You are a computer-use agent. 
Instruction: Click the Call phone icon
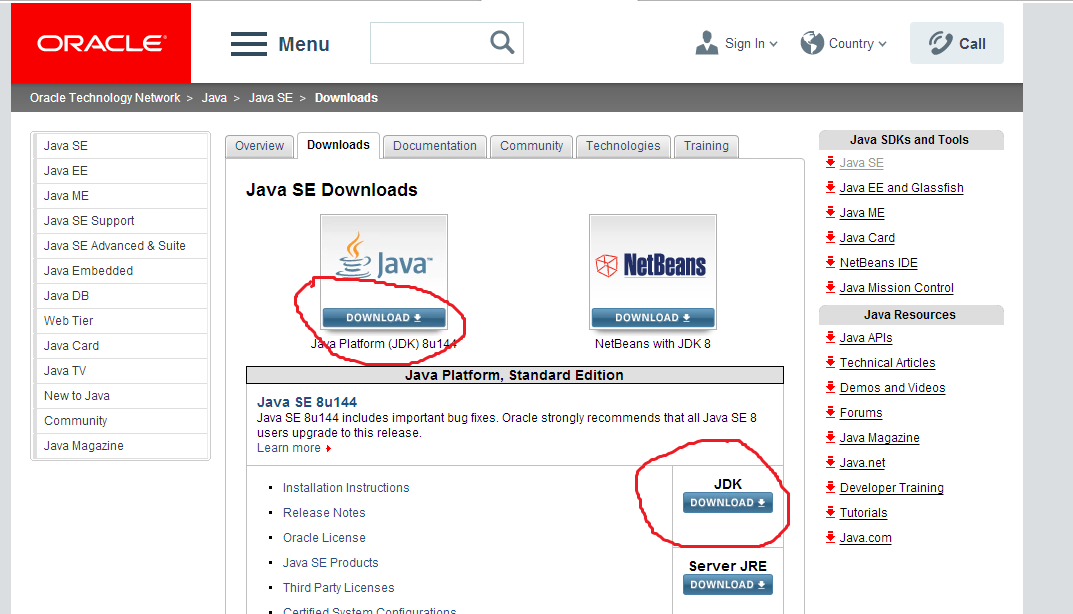pyautogui.click(x=940, y=43)
